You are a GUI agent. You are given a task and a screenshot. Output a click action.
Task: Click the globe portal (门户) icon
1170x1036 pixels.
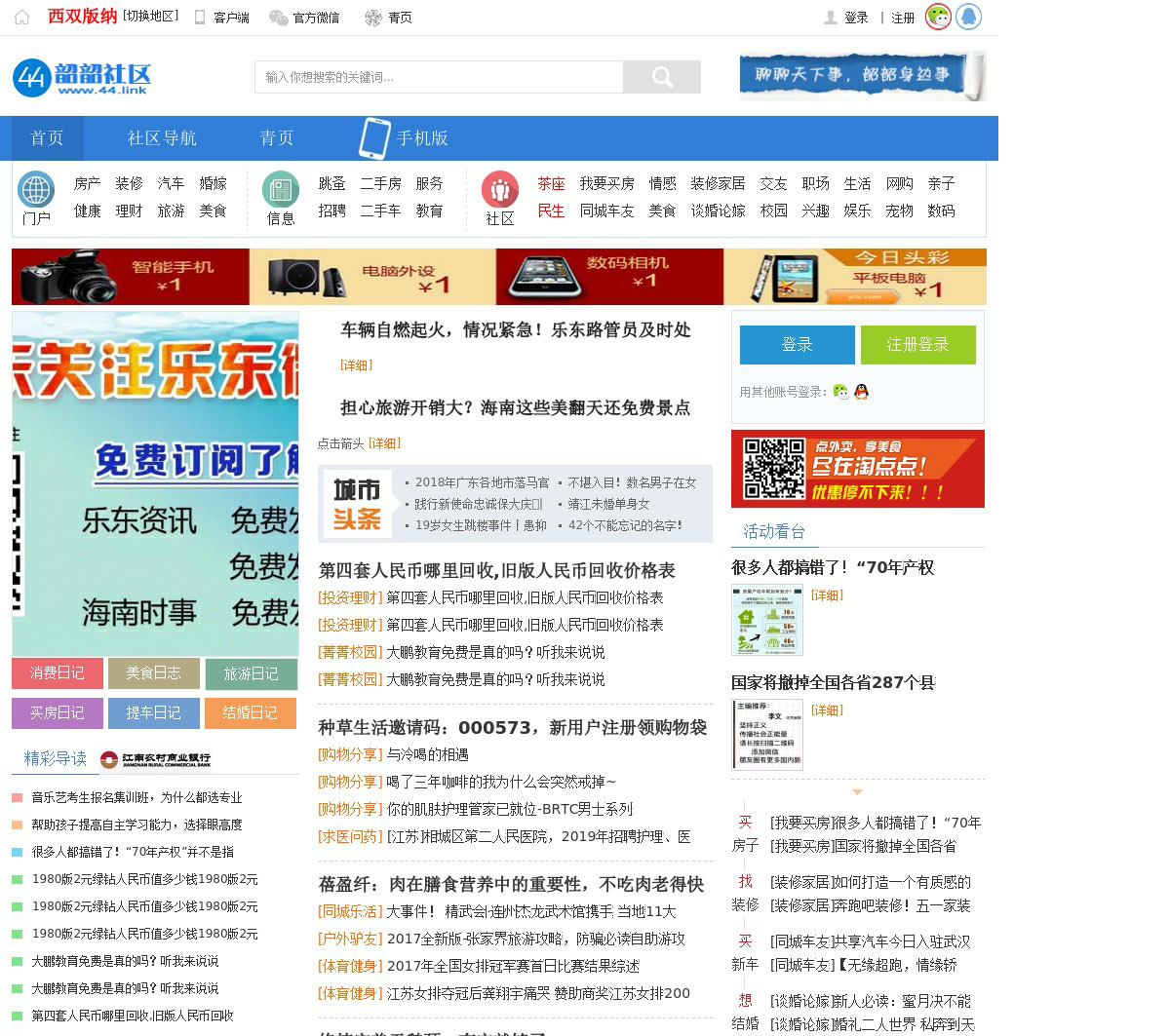click(37, 189)
